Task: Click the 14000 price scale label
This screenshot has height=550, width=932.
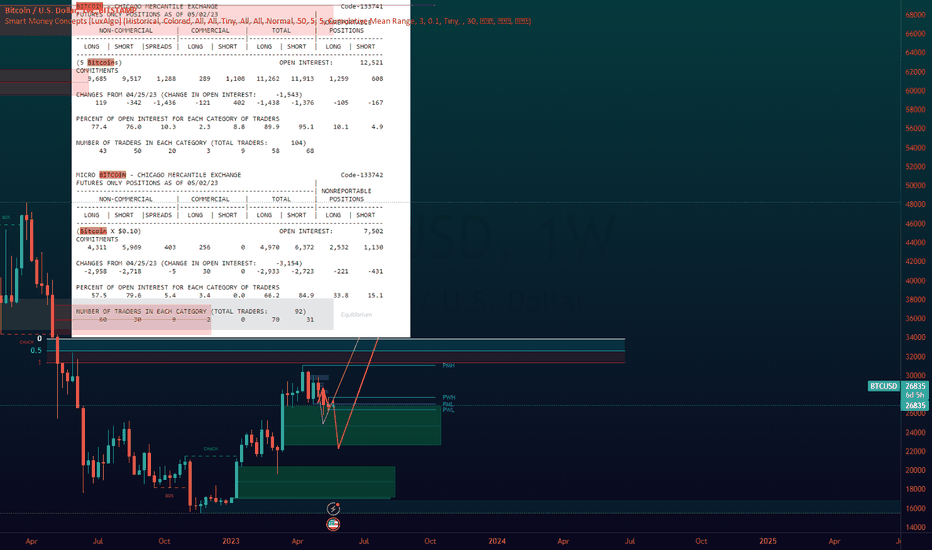Action: pos(915,527)
